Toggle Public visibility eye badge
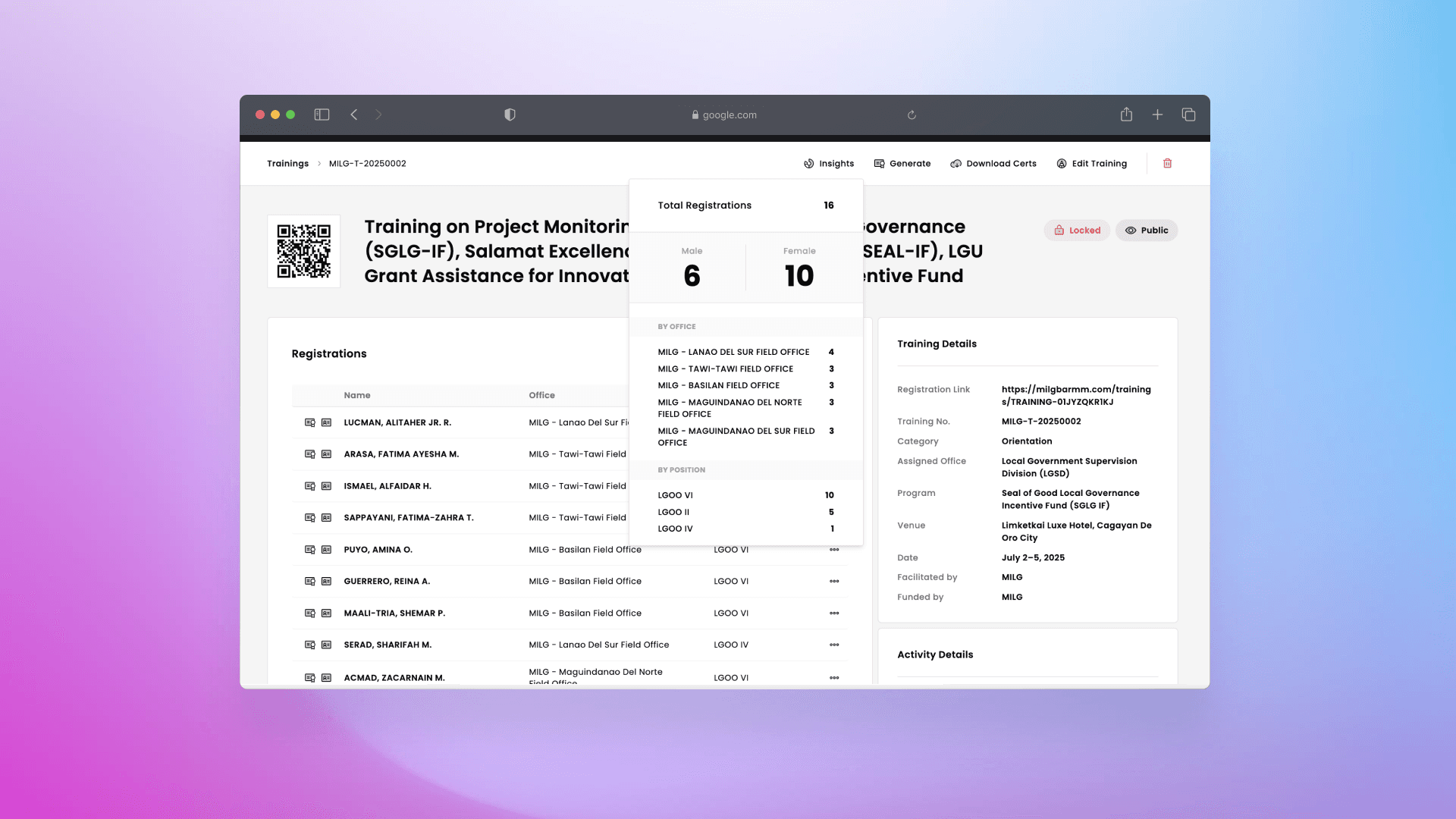The width and height of the screenshot is (1456, 819). (1146, 231)
